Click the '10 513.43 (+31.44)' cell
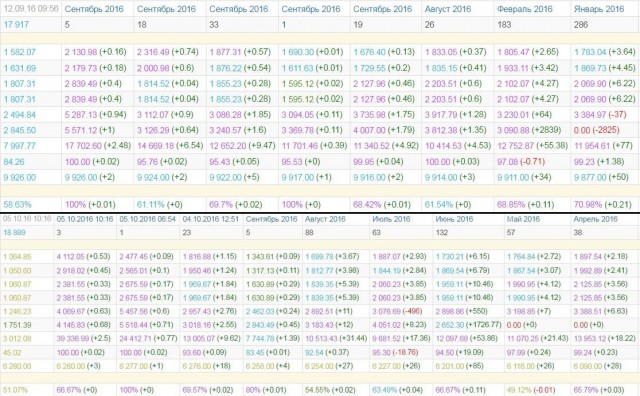The height and width of the screenshot is (396, 640). coord(336,338)
